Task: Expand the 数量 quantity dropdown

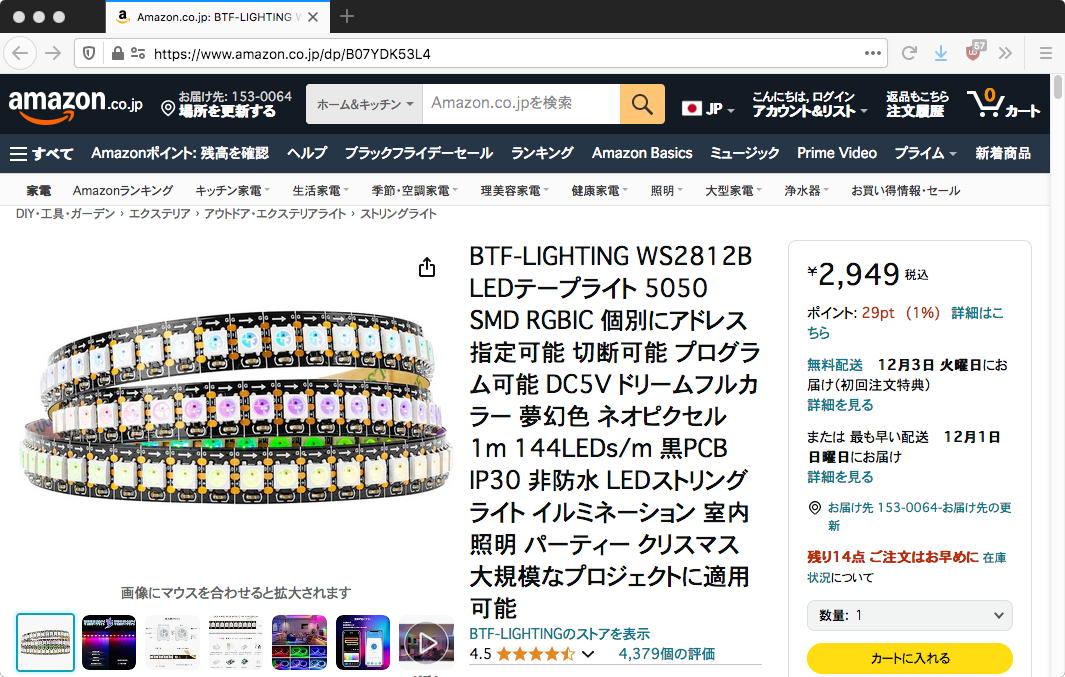Action: (909, 615)
